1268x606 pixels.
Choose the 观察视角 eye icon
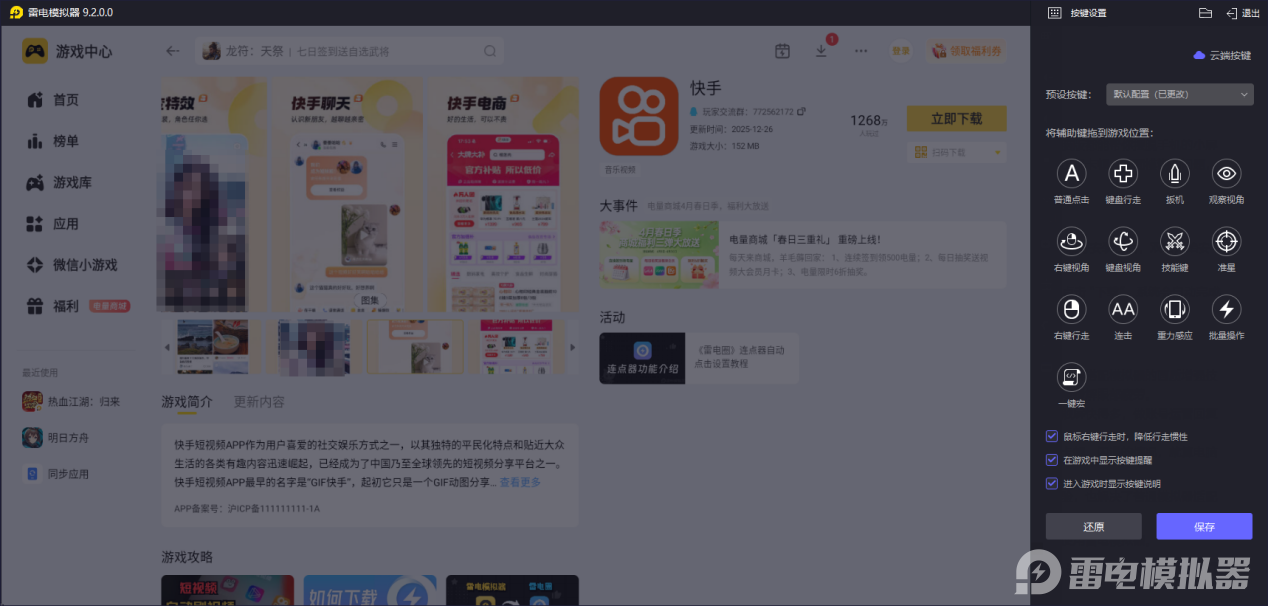[x=1227, y=173]
